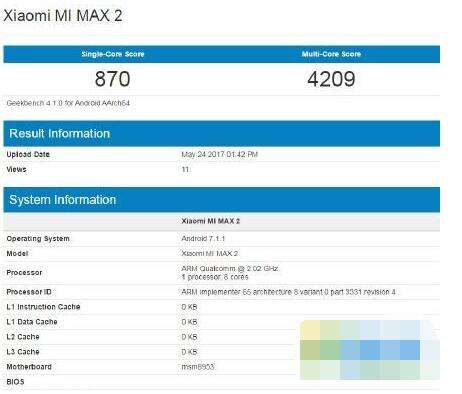
Task: Select the Xiaomi MI MAX 2 page title
Action: (63, 16)
